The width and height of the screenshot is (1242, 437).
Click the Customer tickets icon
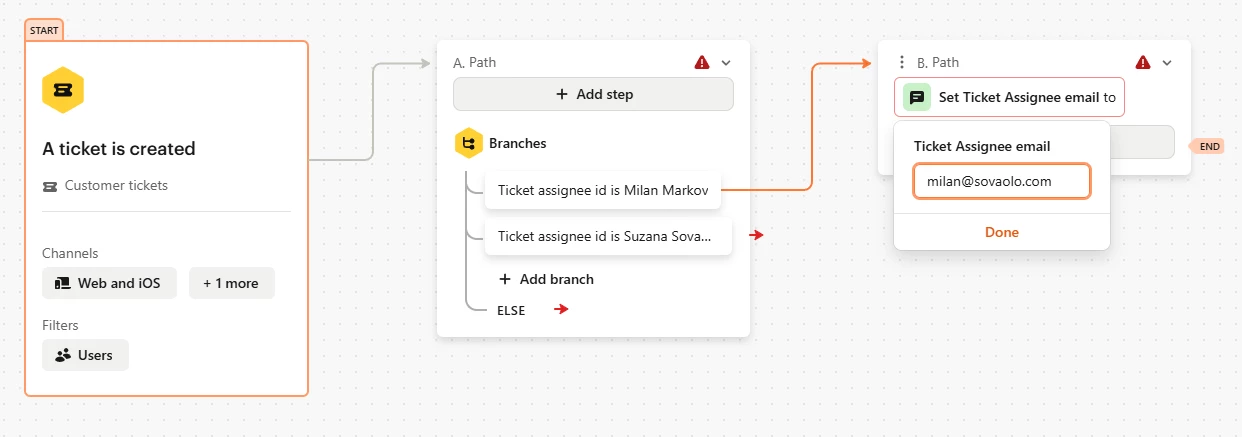tap(50, 186)
